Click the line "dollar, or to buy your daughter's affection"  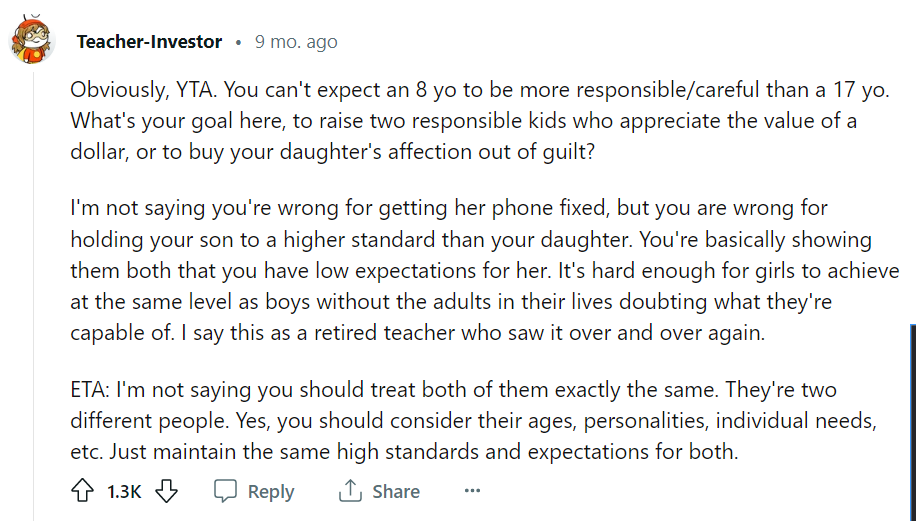point(332,151)
